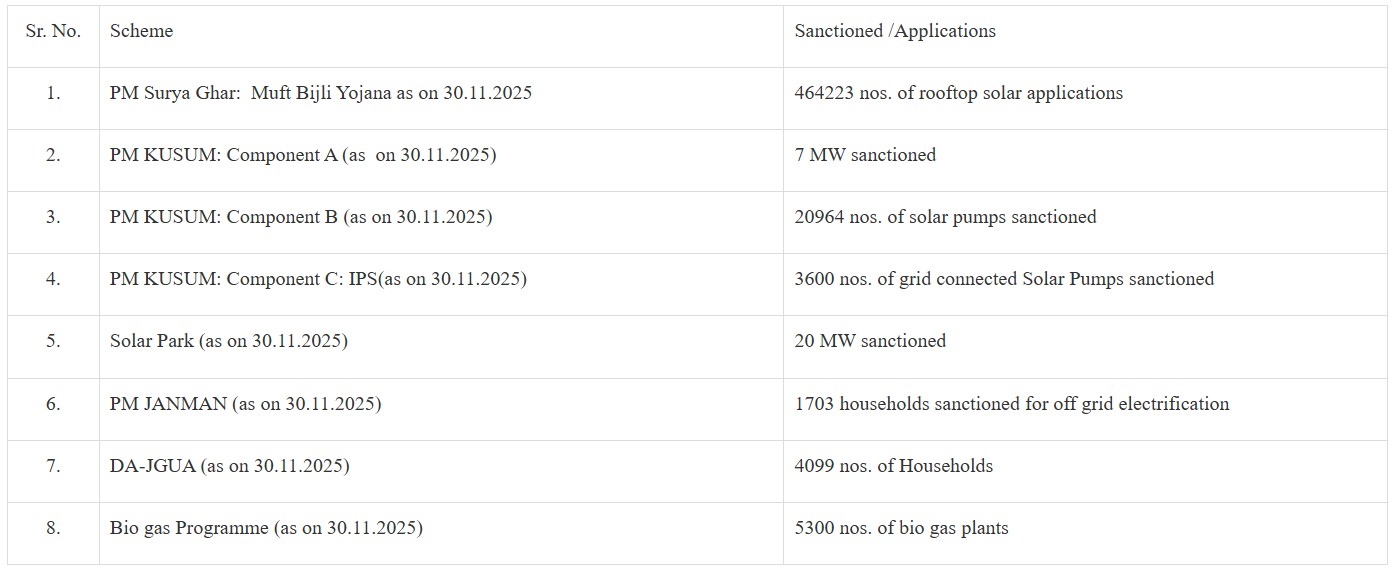Click the "20 MW sanctioned" cell
1397x570 pixels.
tap(870, 341)
